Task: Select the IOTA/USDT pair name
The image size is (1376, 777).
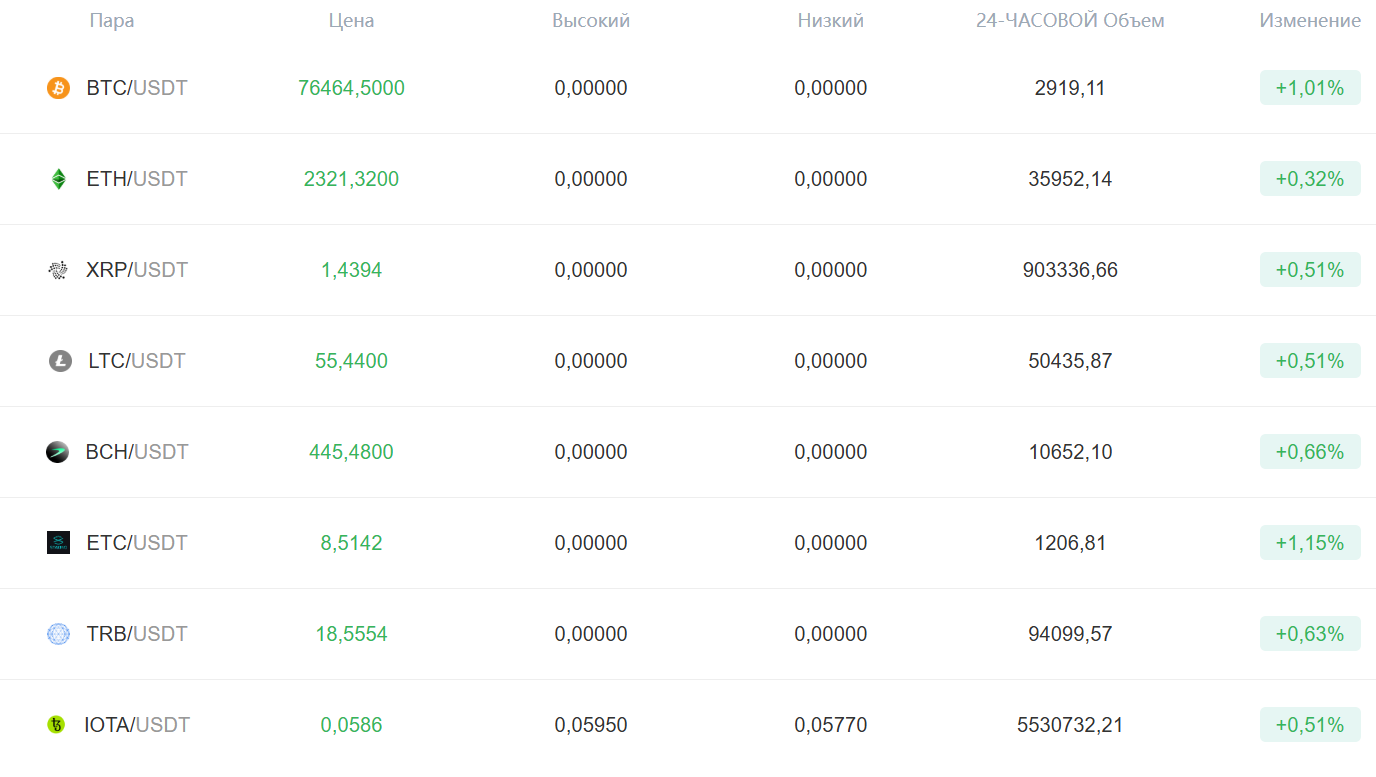Action: point(137,725)
